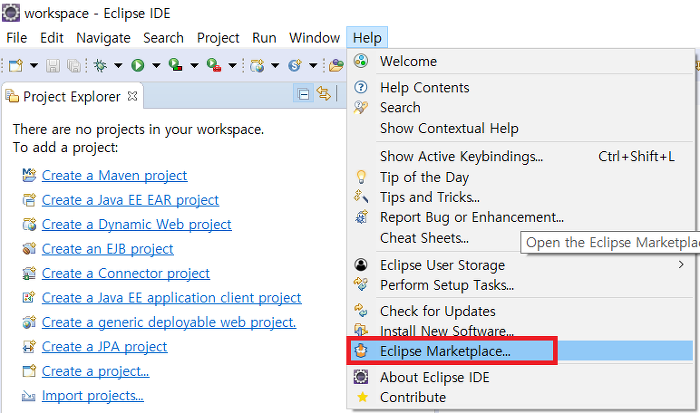The width and height of the screenshot is (700, 413).
Task: Open Eclipse Marketplace menu entry
Action: [521, 351]
